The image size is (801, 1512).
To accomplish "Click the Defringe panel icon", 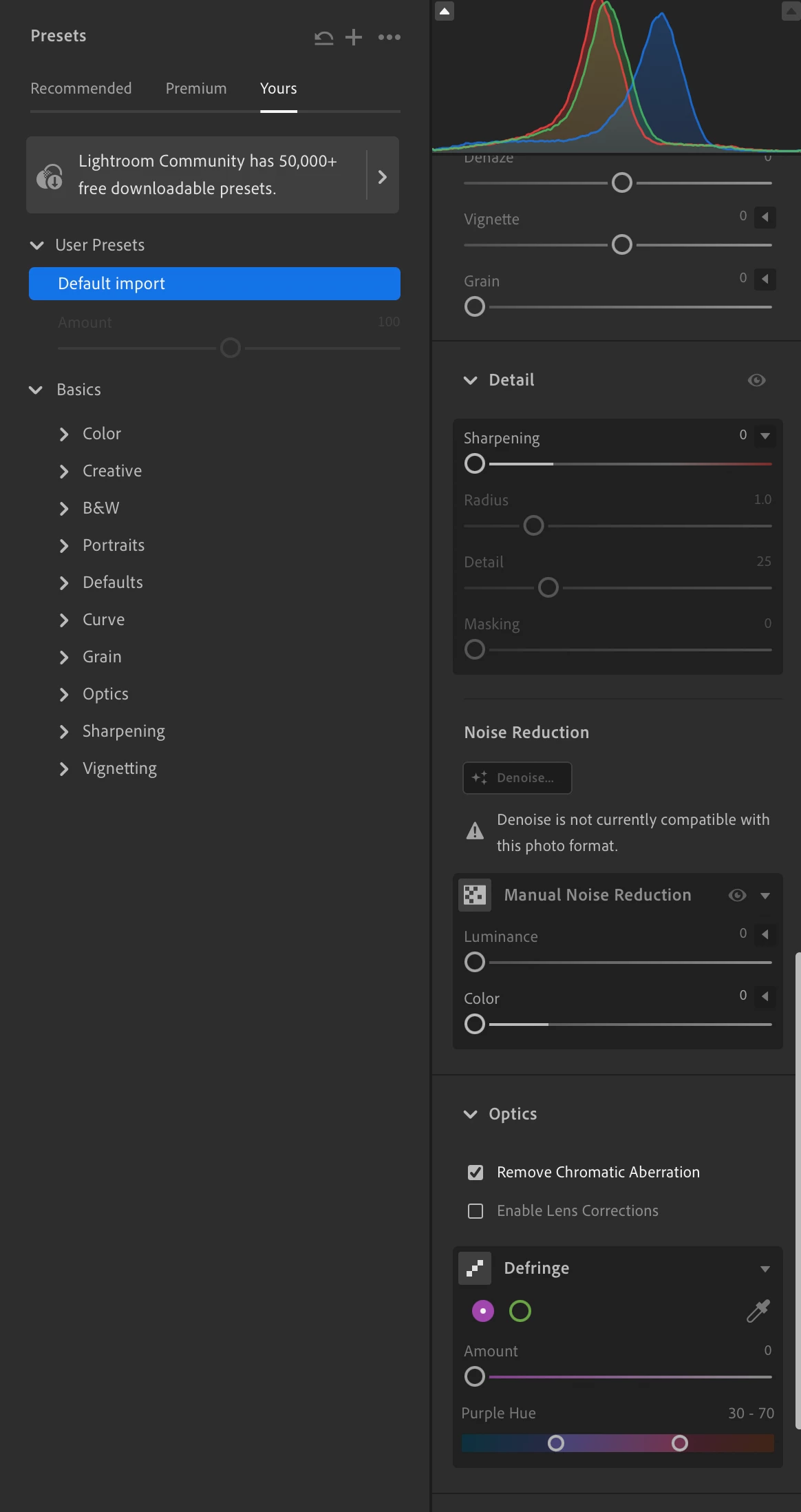I will pyautogui.click(x=475, y=1268).
